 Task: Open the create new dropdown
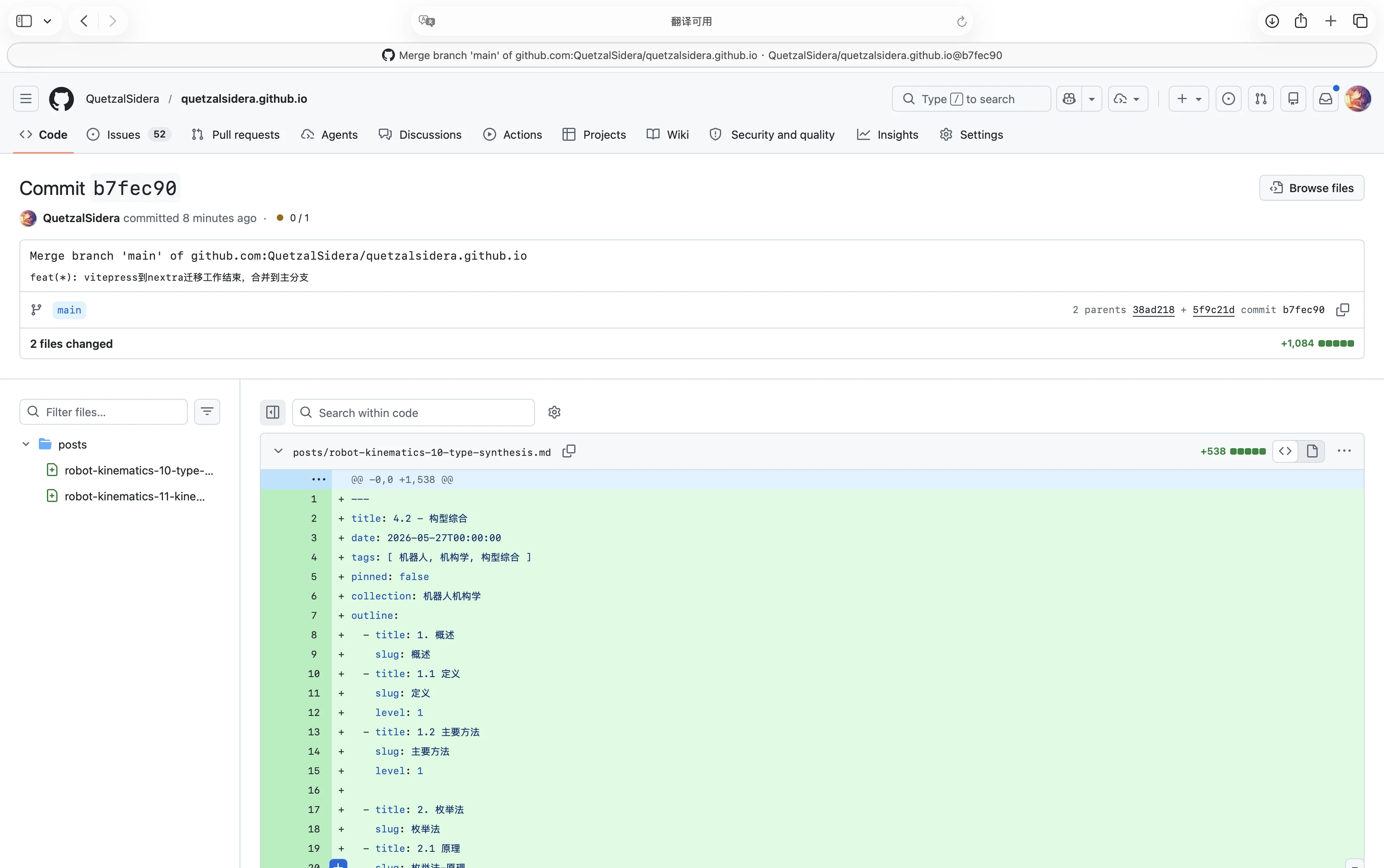click(x=1188, y=99)
